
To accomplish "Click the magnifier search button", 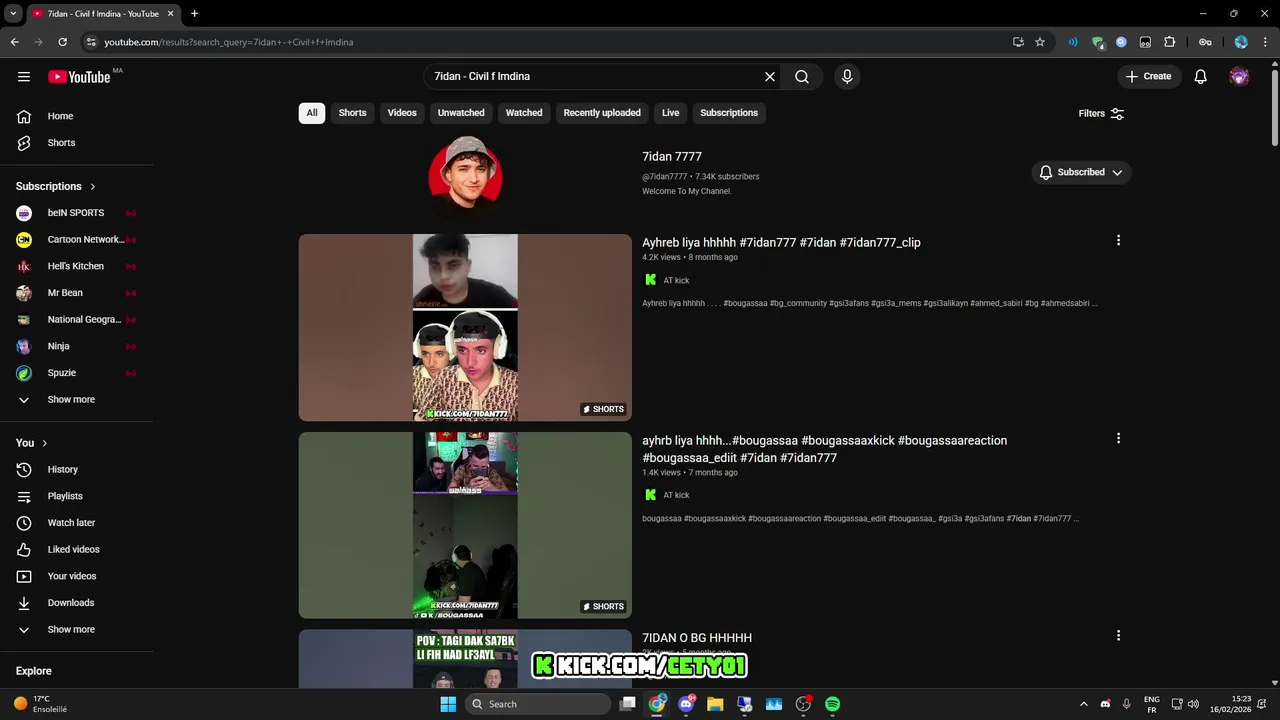I will coord(802,76).
